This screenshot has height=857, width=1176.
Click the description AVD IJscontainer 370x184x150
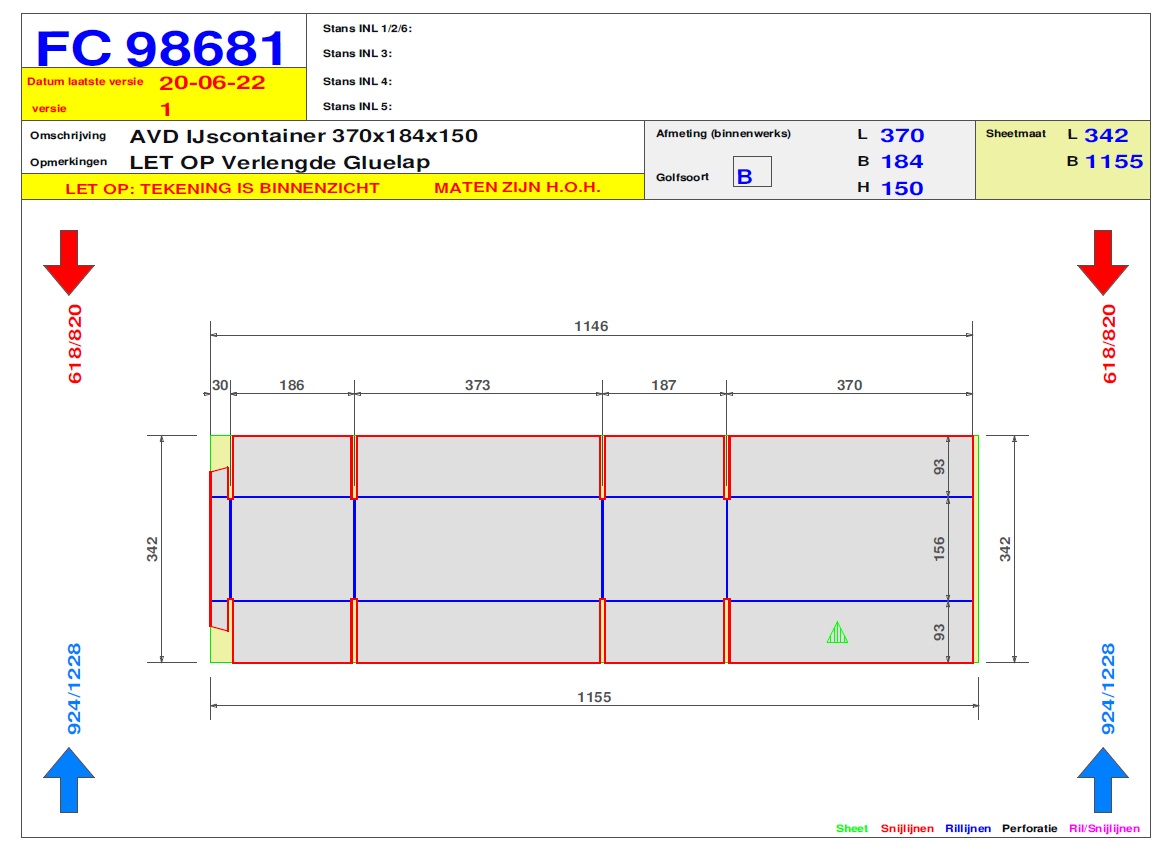pyautogui.click(x=304, y=136)
